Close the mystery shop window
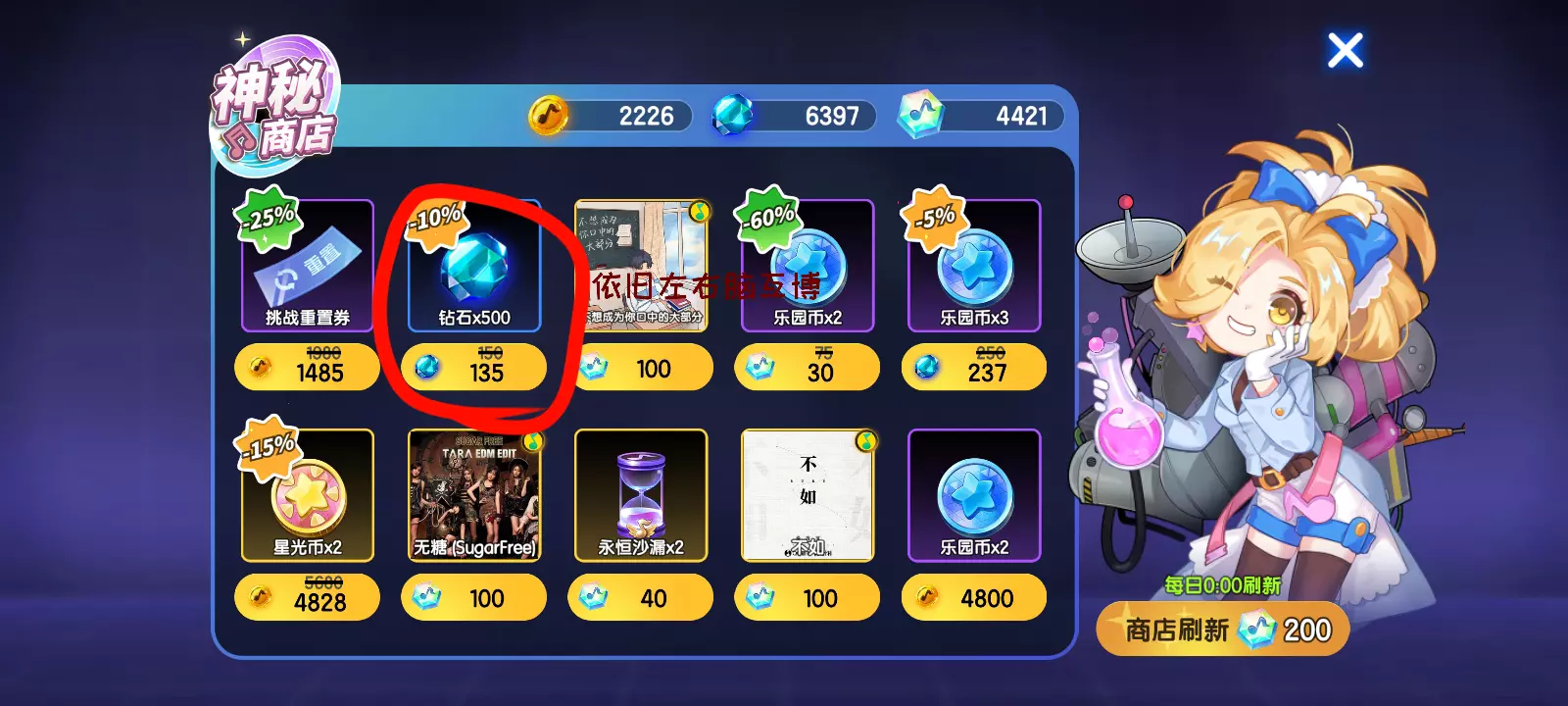This screenshot has height=706, width=1568. (x=1345, y=50)
